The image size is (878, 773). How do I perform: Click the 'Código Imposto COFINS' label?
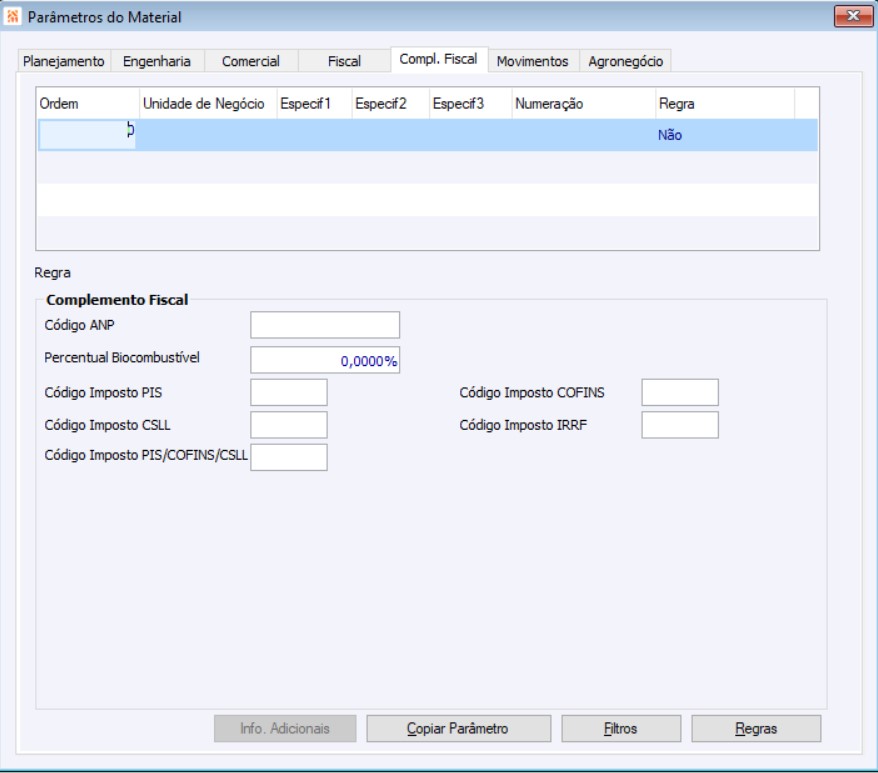pyautogui.click(x=532, y=392)
